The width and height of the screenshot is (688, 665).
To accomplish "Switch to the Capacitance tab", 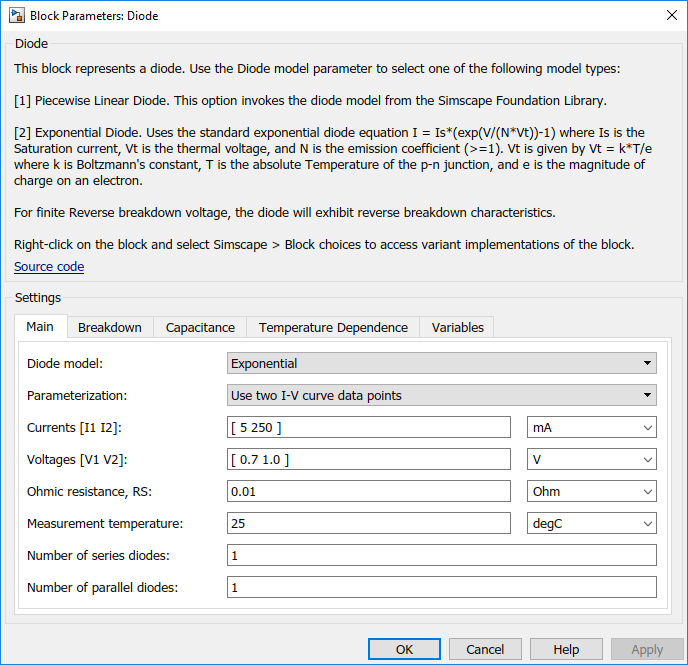I will (200, 328).
